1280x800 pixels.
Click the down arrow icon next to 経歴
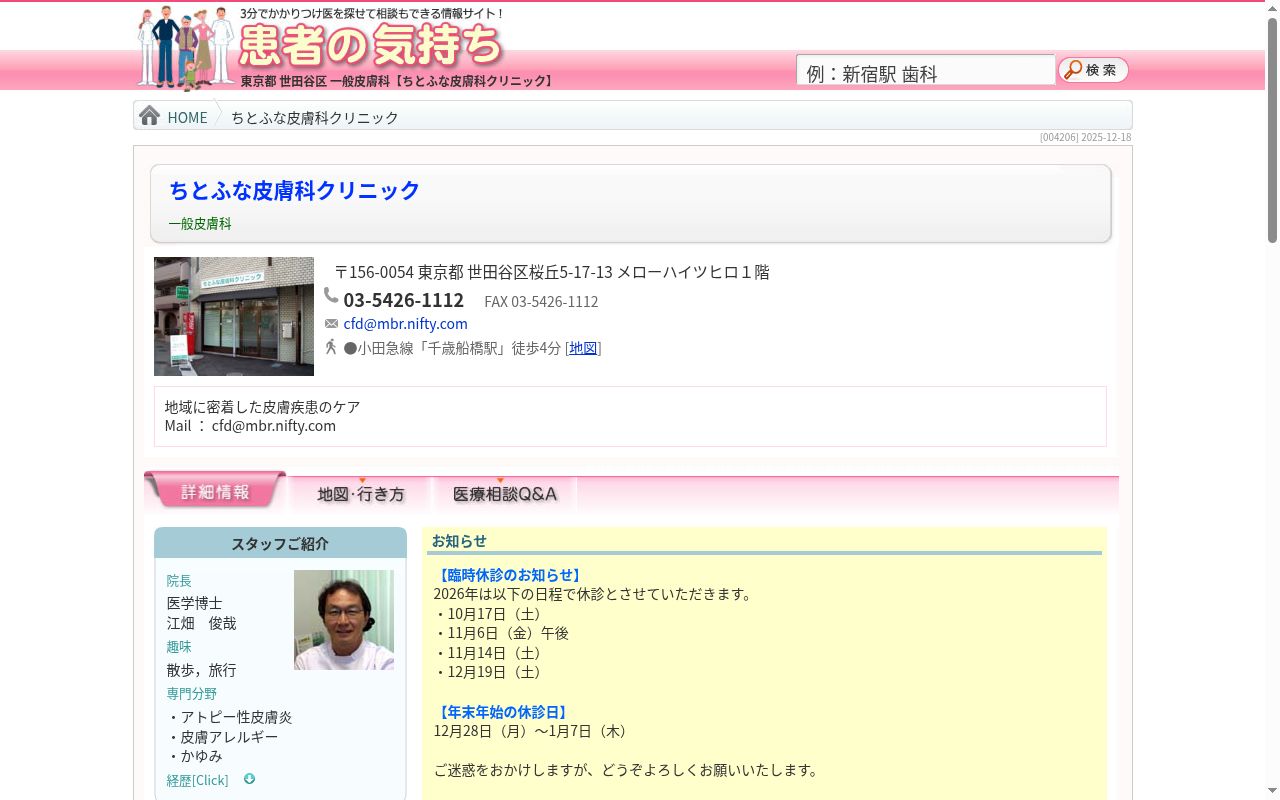pyautogui.click(x=250, y=779)
